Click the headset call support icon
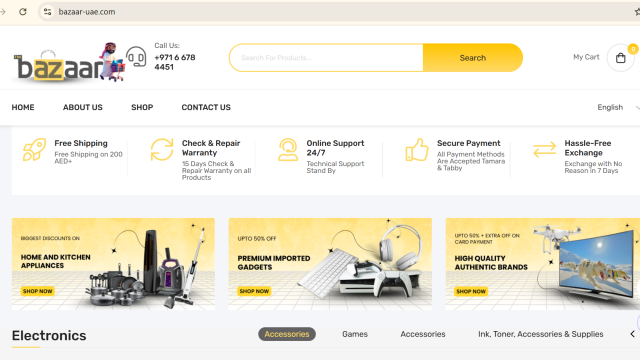640x360 pixels. pos(136,57)
